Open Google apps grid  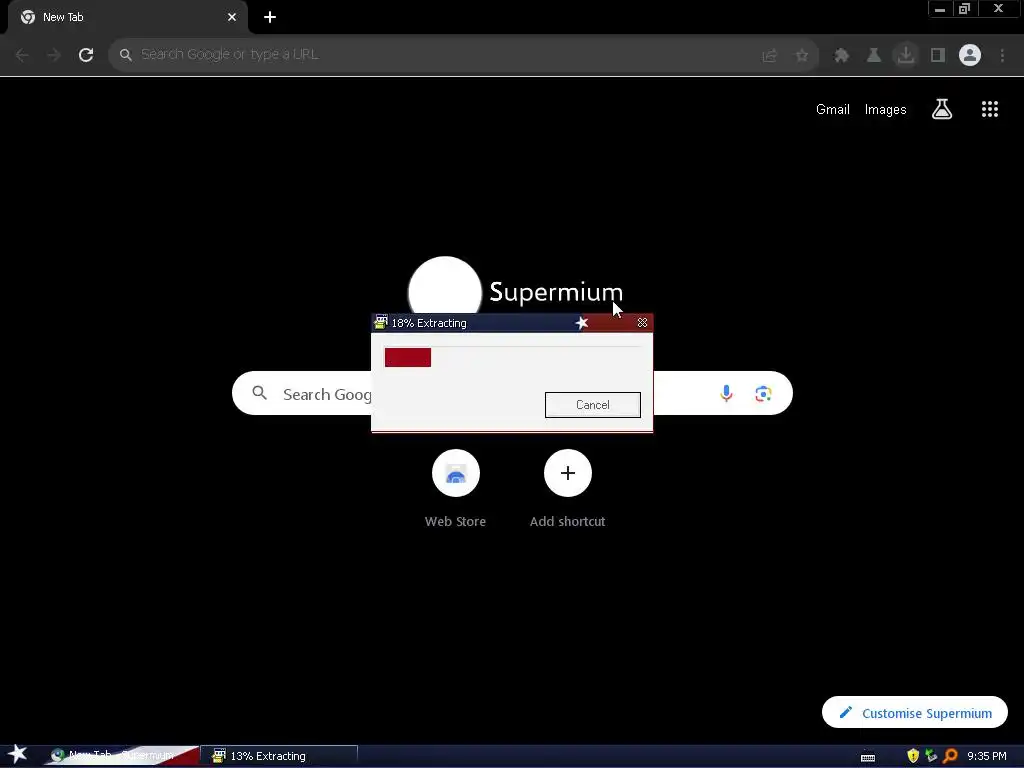pyautogui.click(x=990, y=109)
